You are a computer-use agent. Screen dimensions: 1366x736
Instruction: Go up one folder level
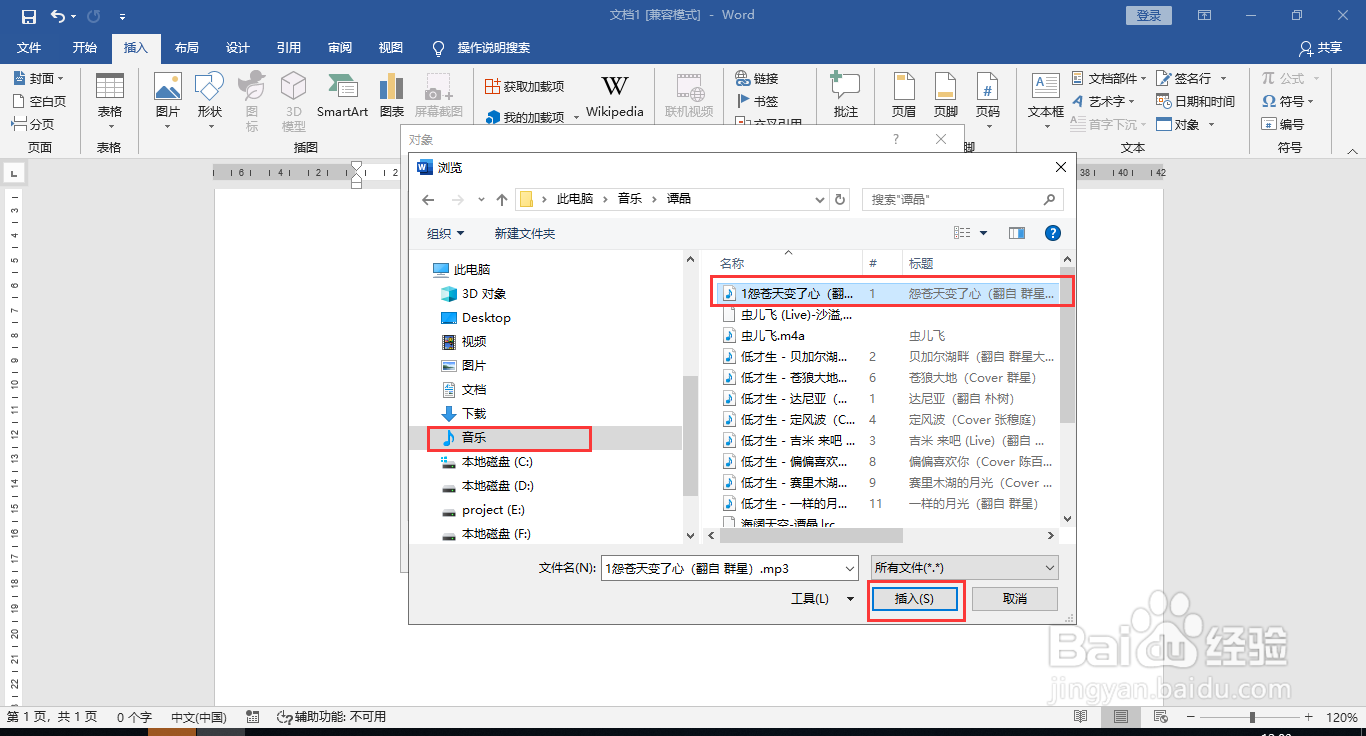[x=502, y=199]
